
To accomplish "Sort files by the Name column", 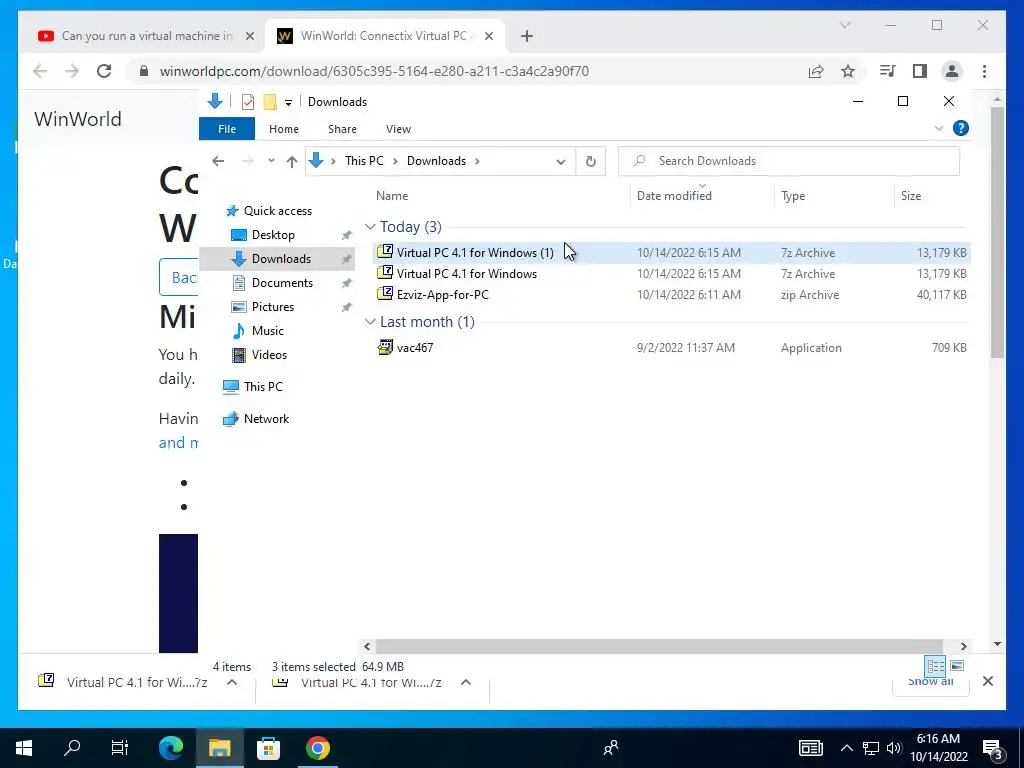I will click(392, 195).
